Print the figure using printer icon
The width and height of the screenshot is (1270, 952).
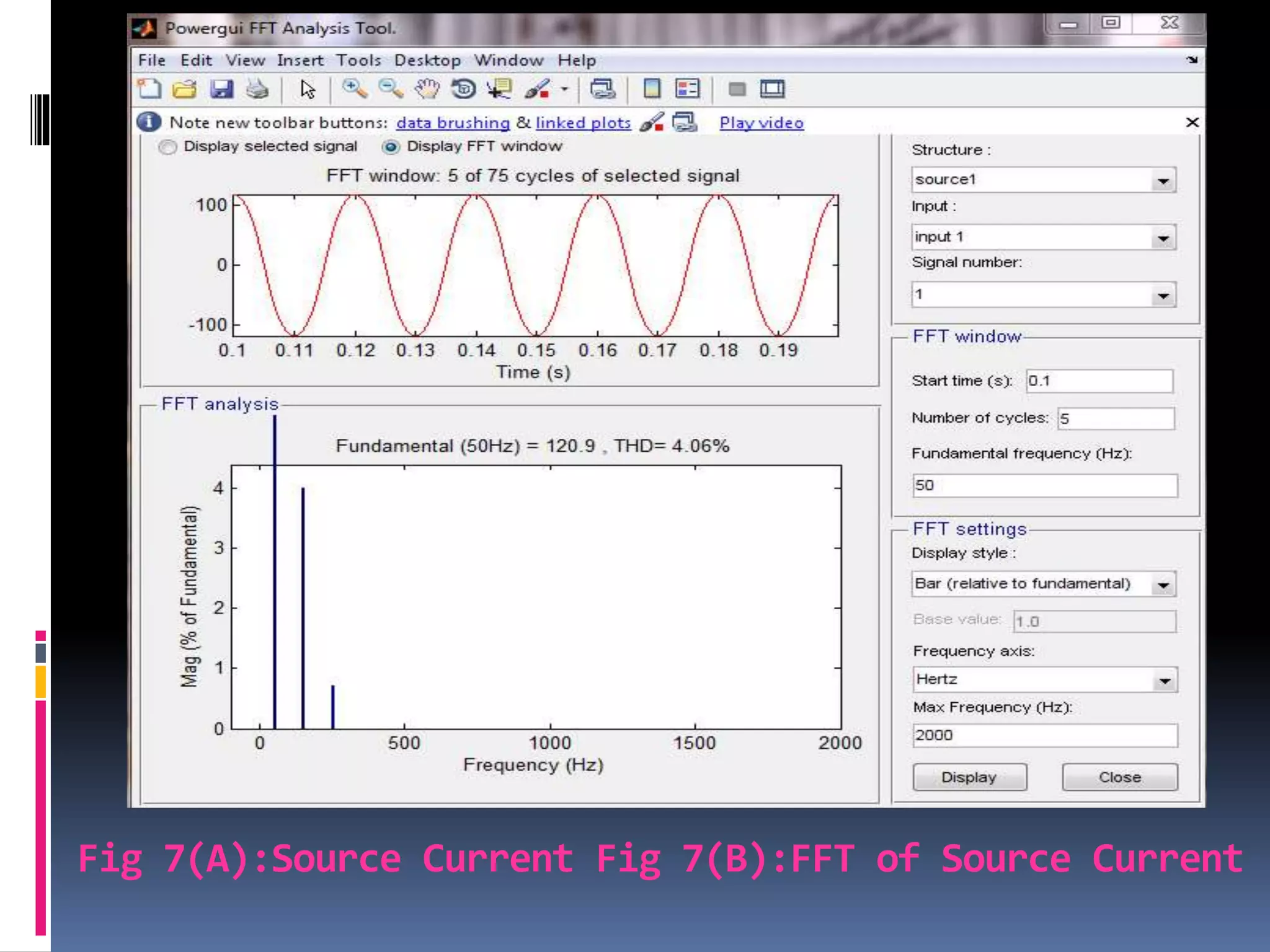click(x=257, y=89)
